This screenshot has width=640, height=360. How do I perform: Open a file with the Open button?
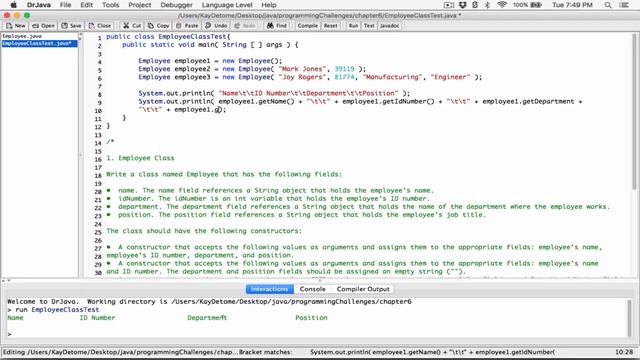click(43, 26)
